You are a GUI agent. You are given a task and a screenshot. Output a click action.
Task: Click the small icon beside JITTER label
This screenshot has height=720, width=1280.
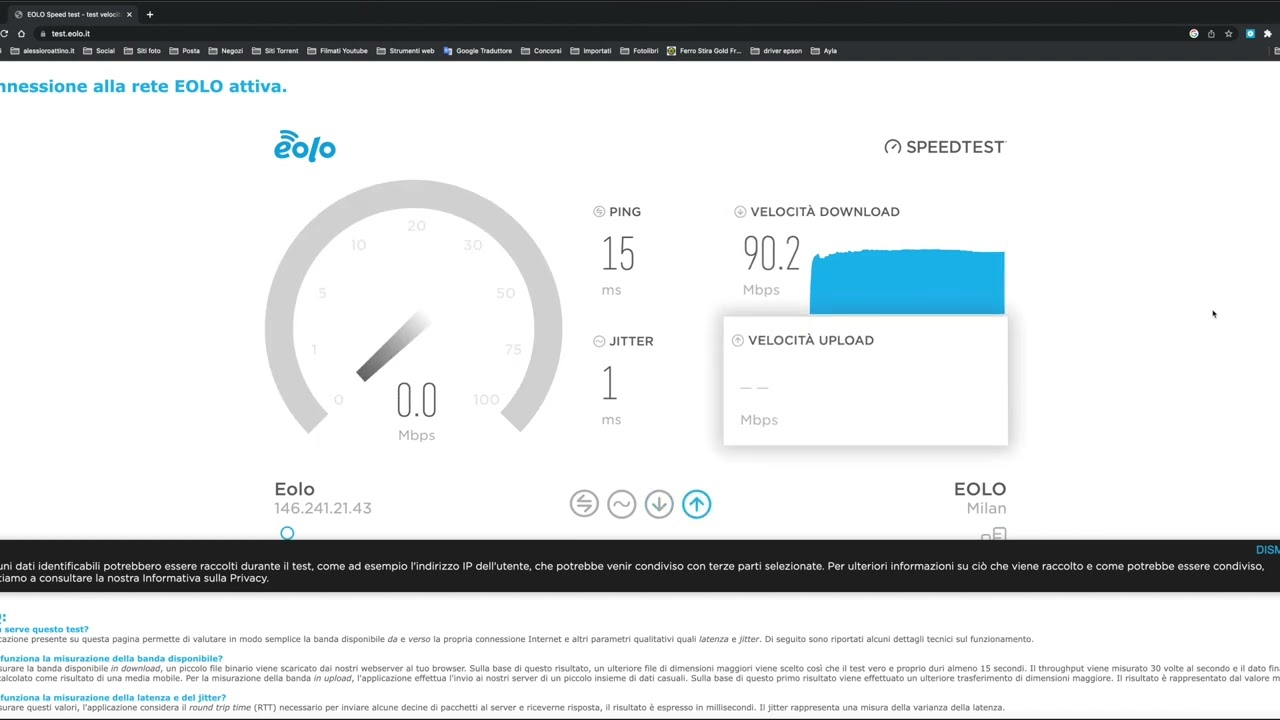coord(599,341)
